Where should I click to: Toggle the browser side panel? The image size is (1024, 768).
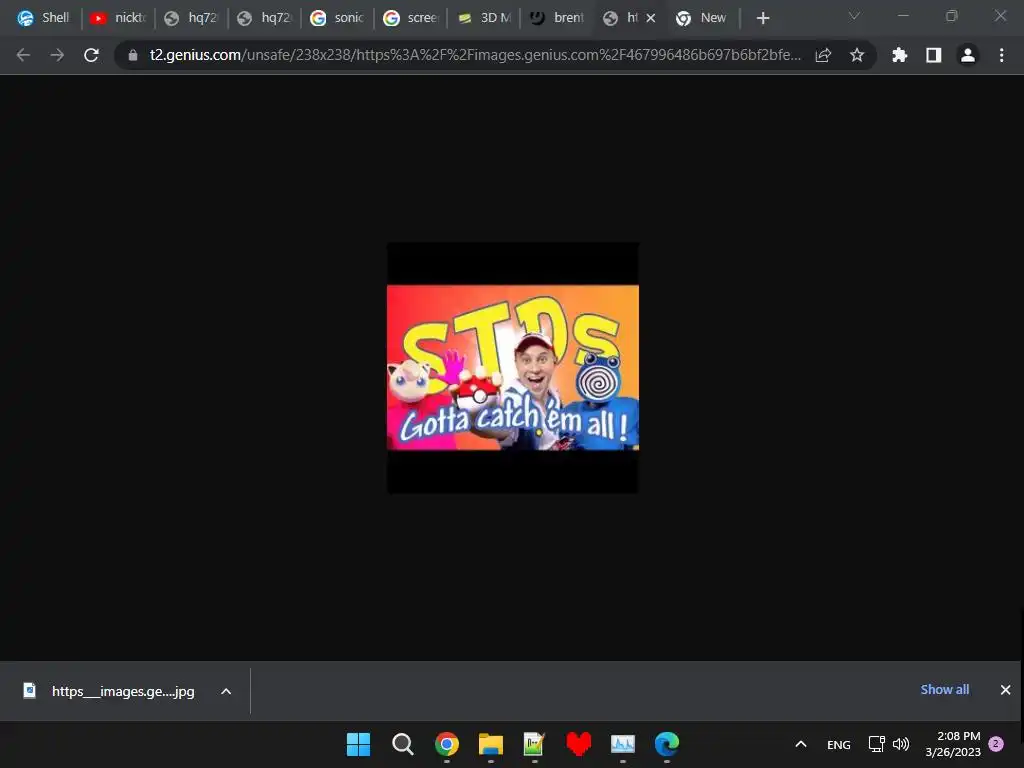(x=934, y=56)
